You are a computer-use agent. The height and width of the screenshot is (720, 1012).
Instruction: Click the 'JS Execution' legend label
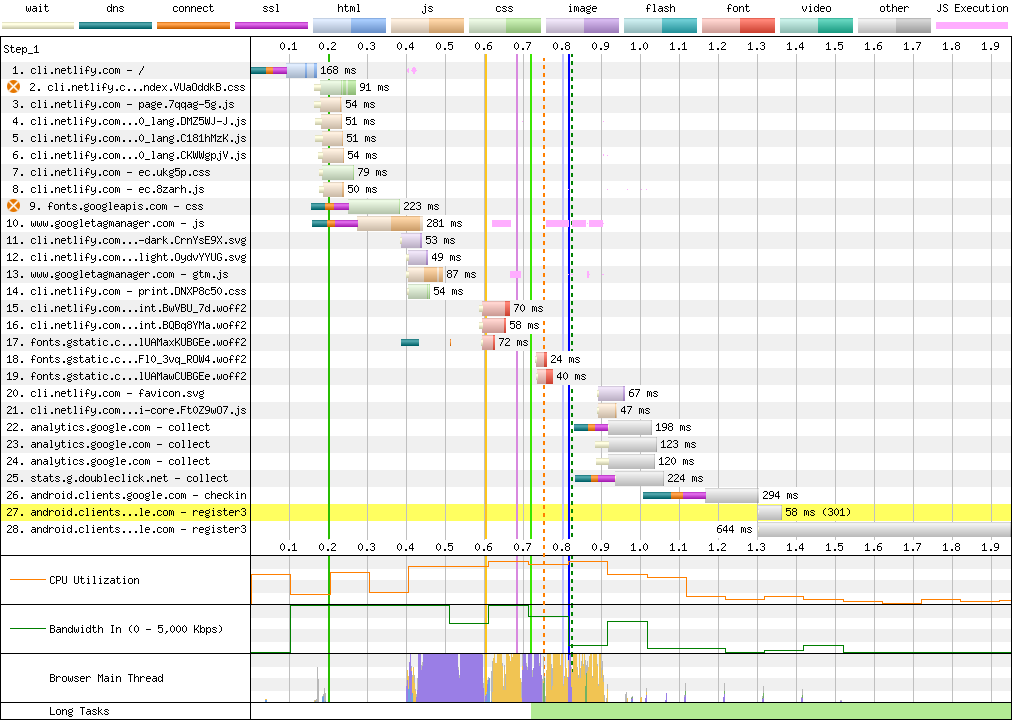(x=972, y=8)
